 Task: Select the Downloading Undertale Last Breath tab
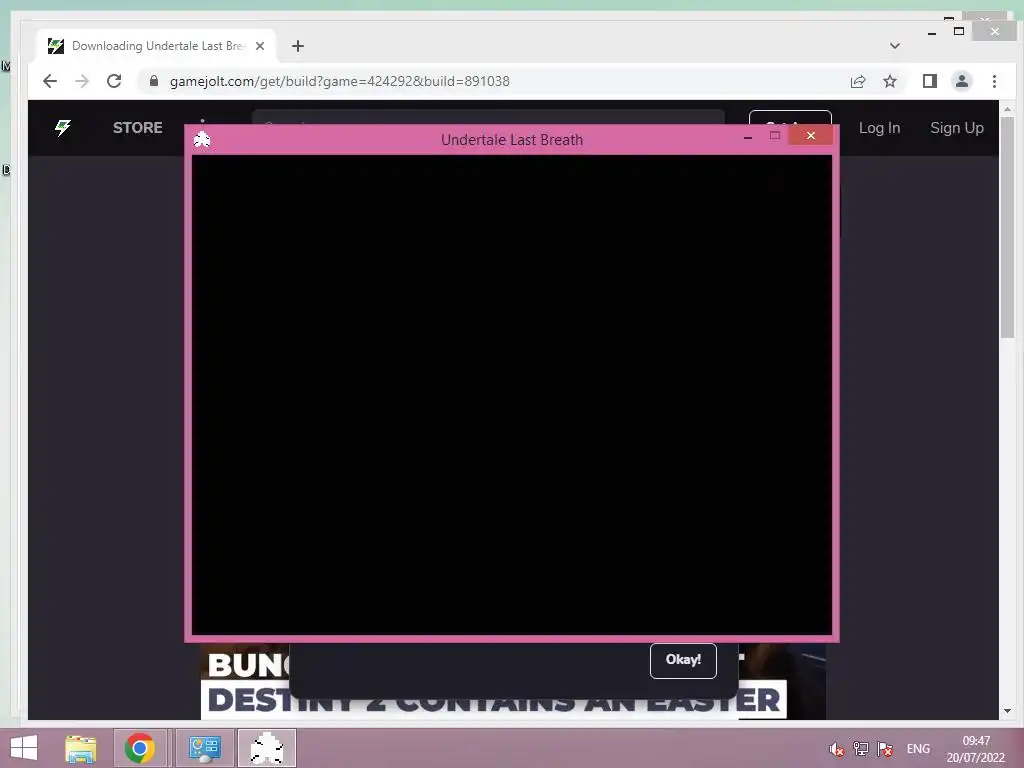click(x=157, y=46)
